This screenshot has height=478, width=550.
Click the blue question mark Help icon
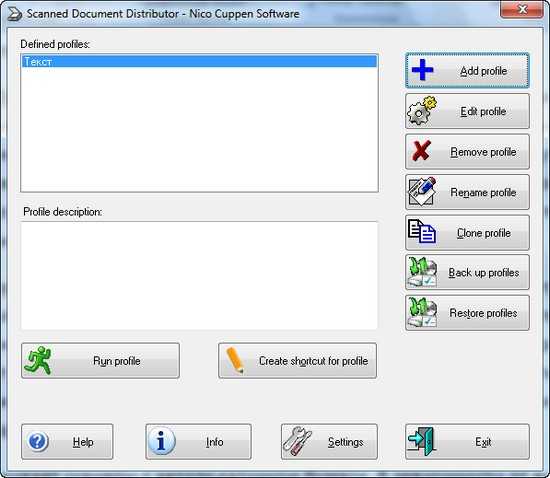[x=38, y=442]
